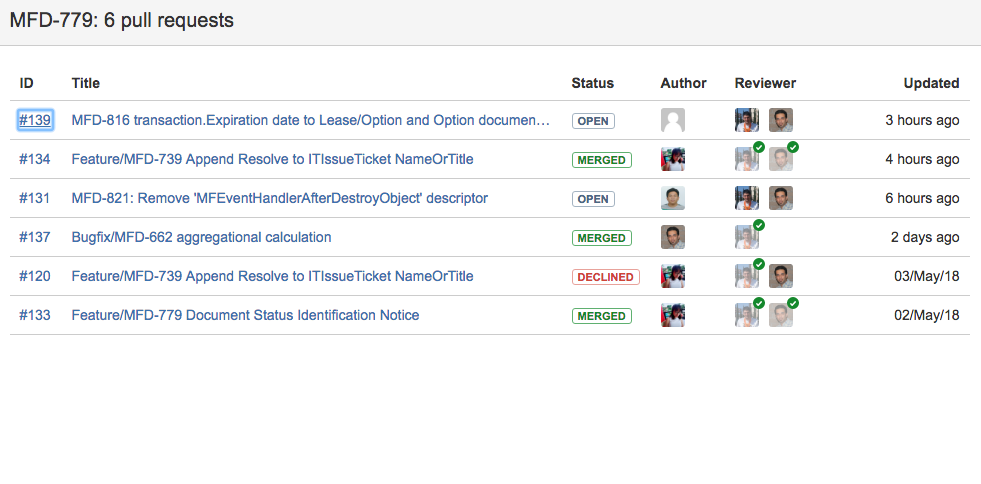Click the OPEN status badge for #131
Image resolution: width=981 pixels, height=484 pixels.
click(x=593, y=199)
